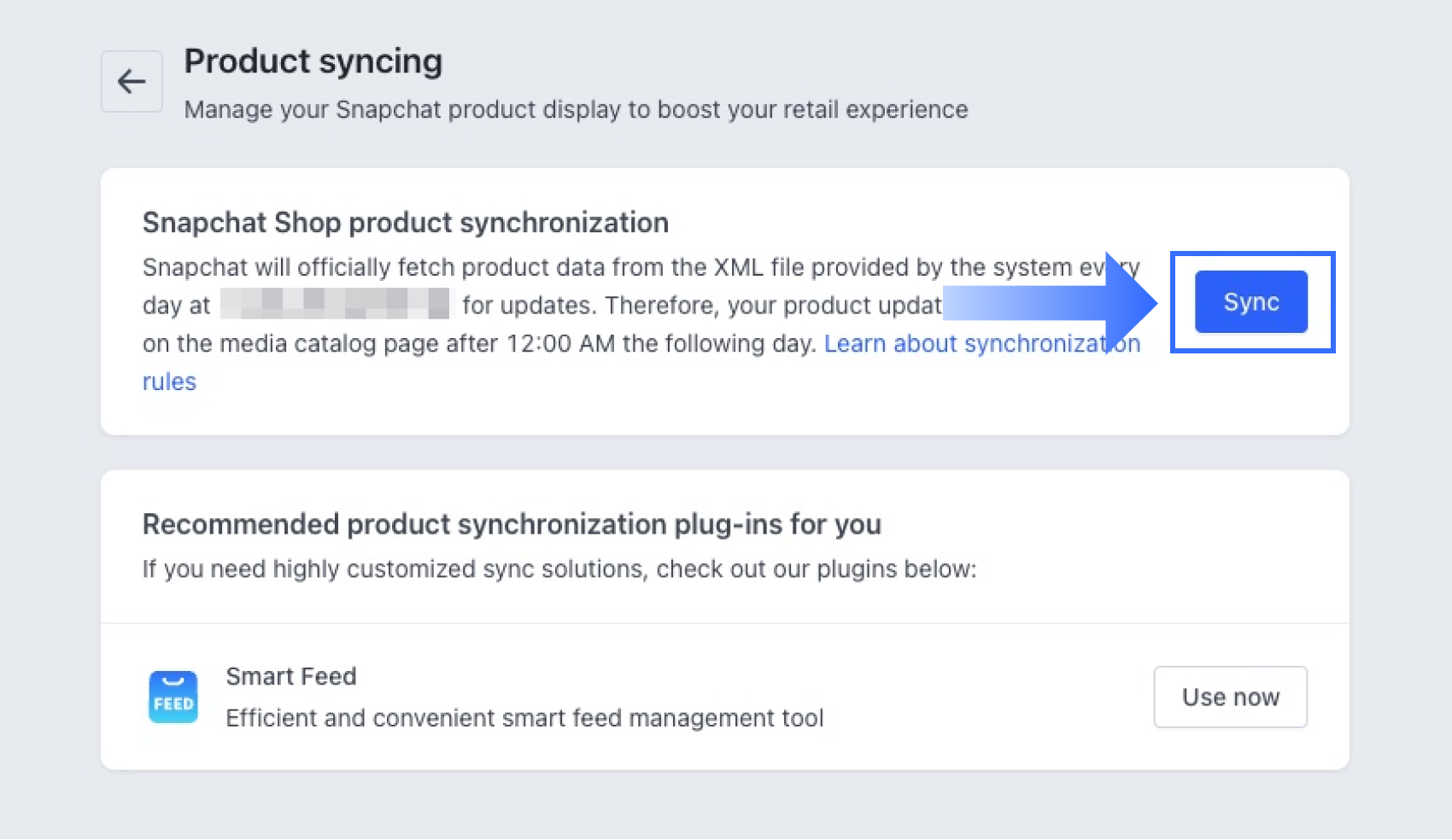This screenshot has height=840, width=1452.
Task: Click Use now for Smart Feed
Action: (x=1230, y=697)
